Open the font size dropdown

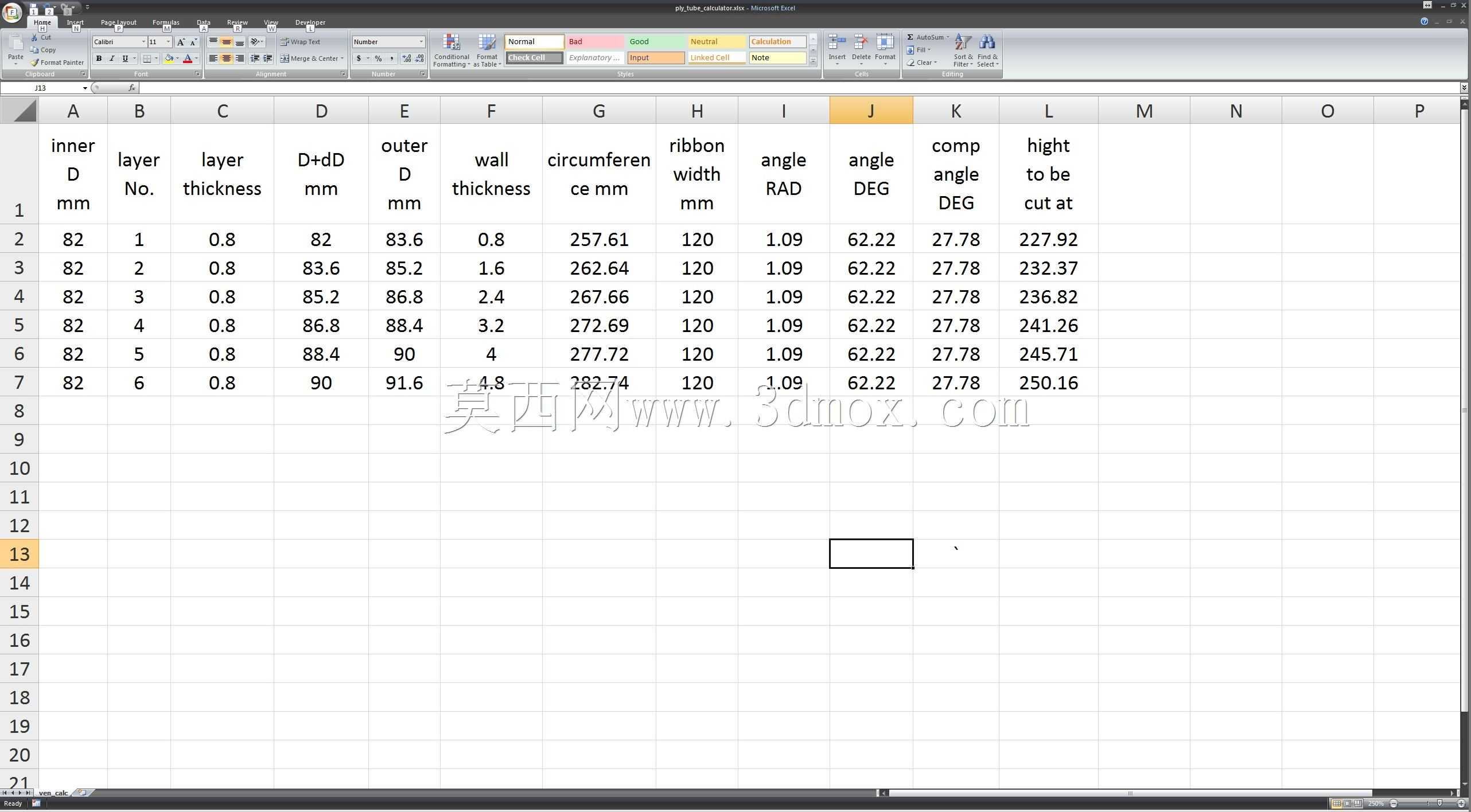point(168,42)
